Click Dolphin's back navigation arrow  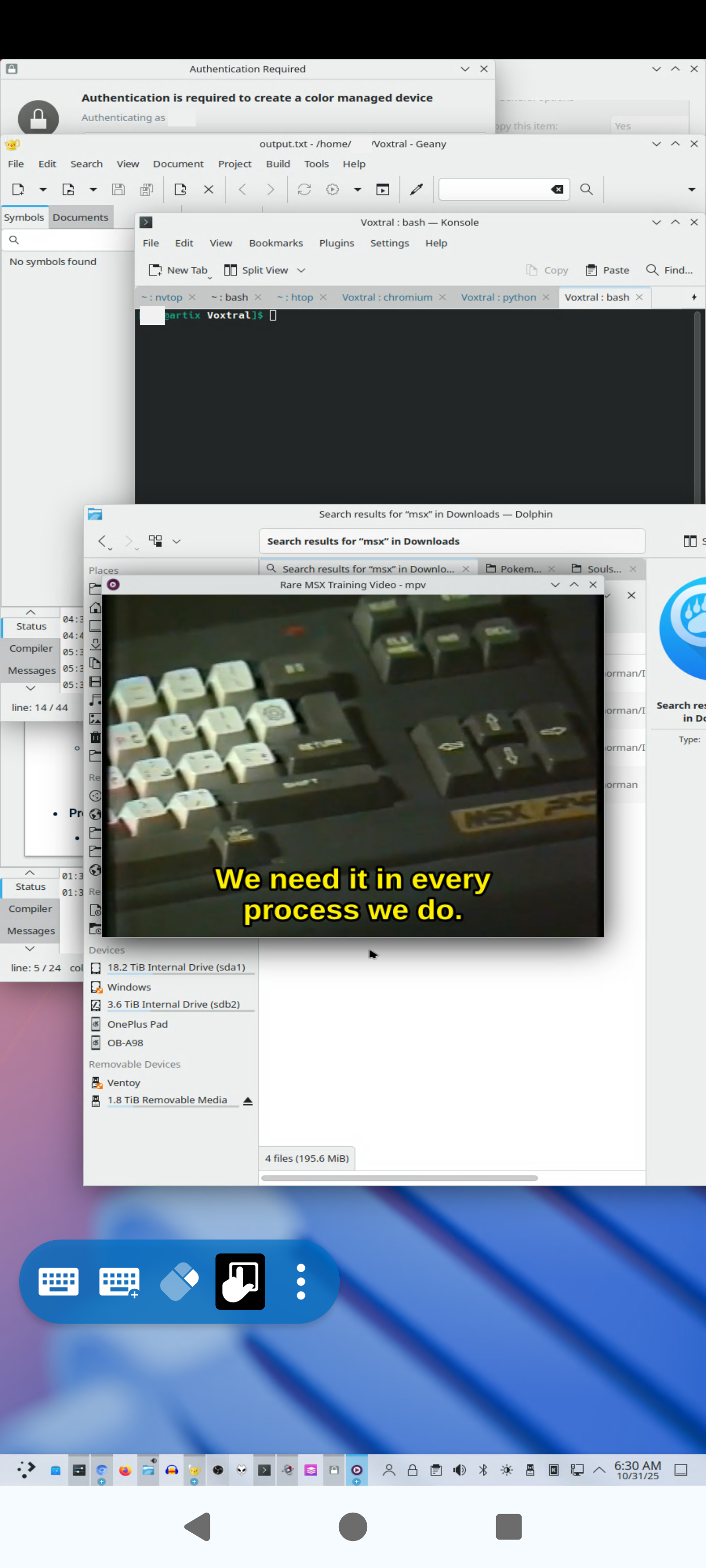(102, 541)
